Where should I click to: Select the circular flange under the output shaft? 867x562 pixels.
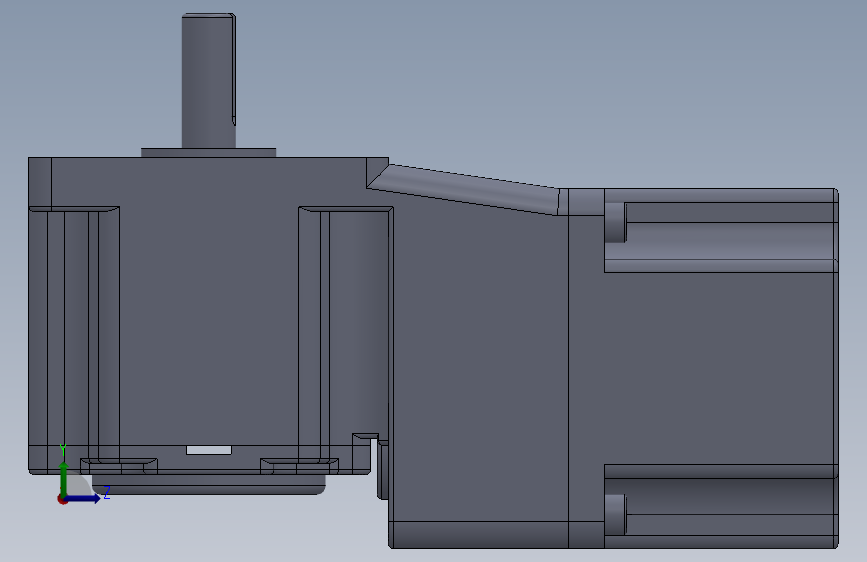(208, 153)
